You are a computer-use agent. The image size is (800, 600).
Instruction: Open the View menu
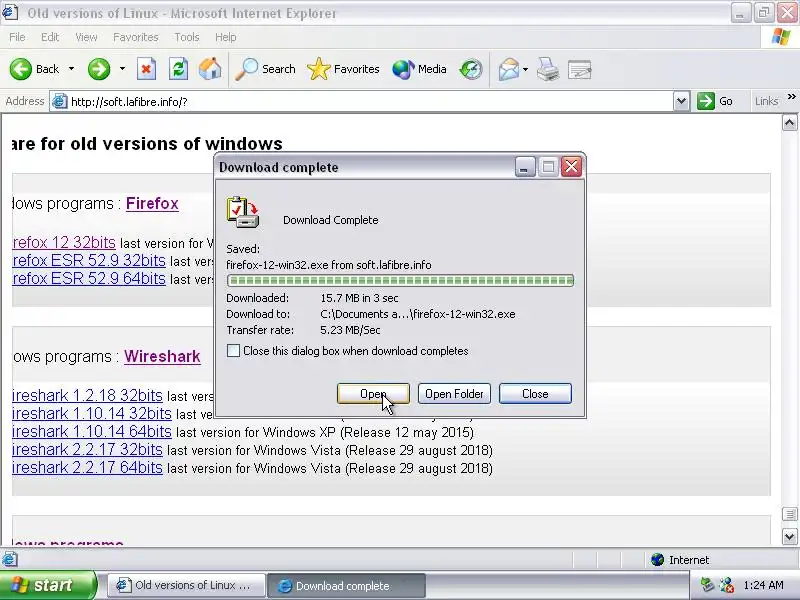pos(86,37)
